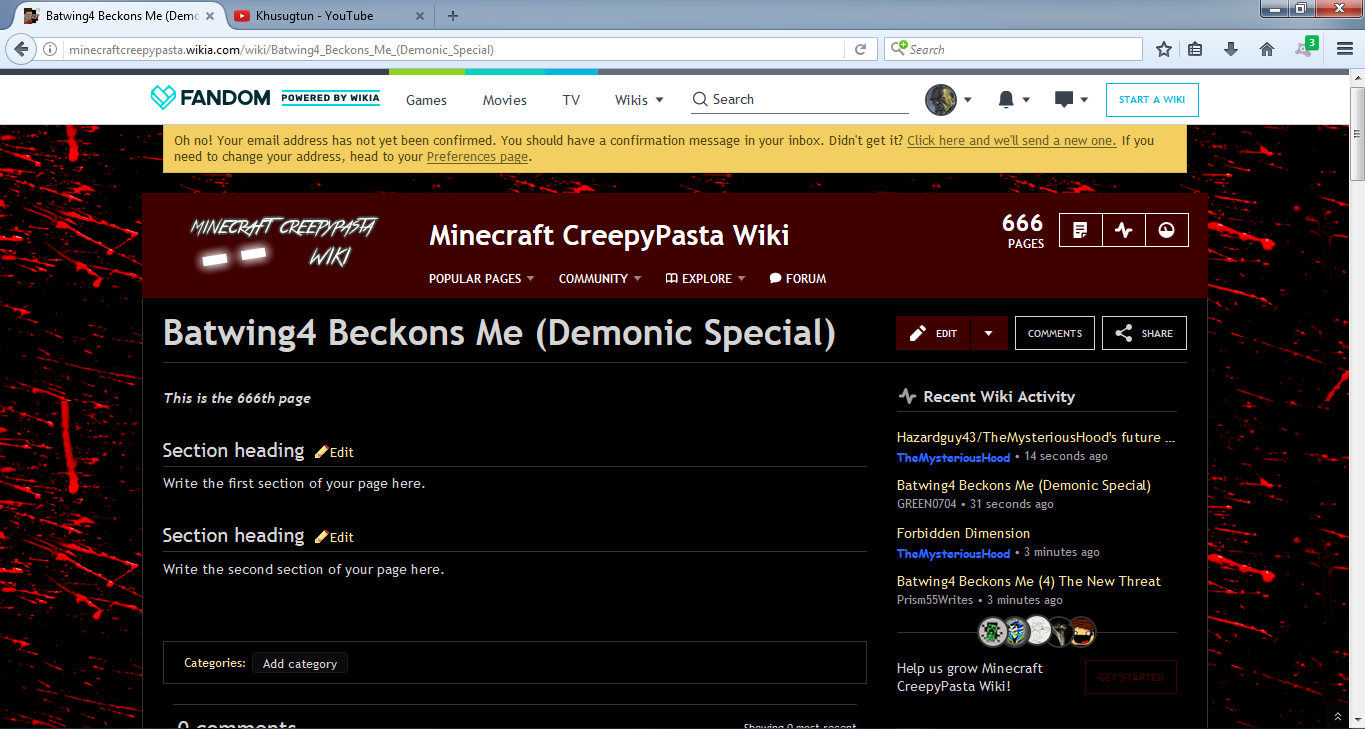Expand the Popular Pages menu
The image size is (1365, 729).
(x=481, y=279)
